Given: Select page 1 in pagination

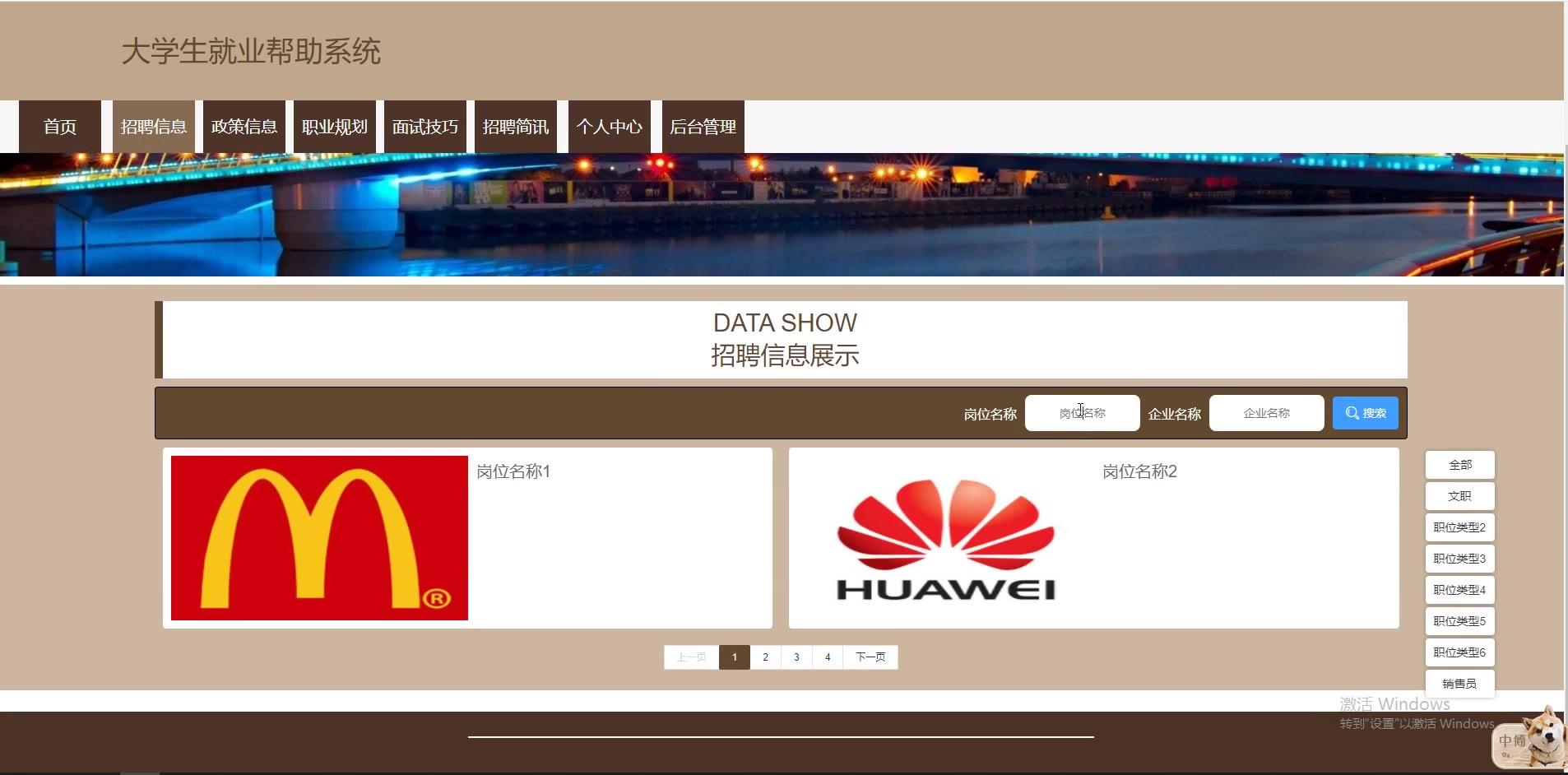Looking at the screenshot, I should click(735, 657).
